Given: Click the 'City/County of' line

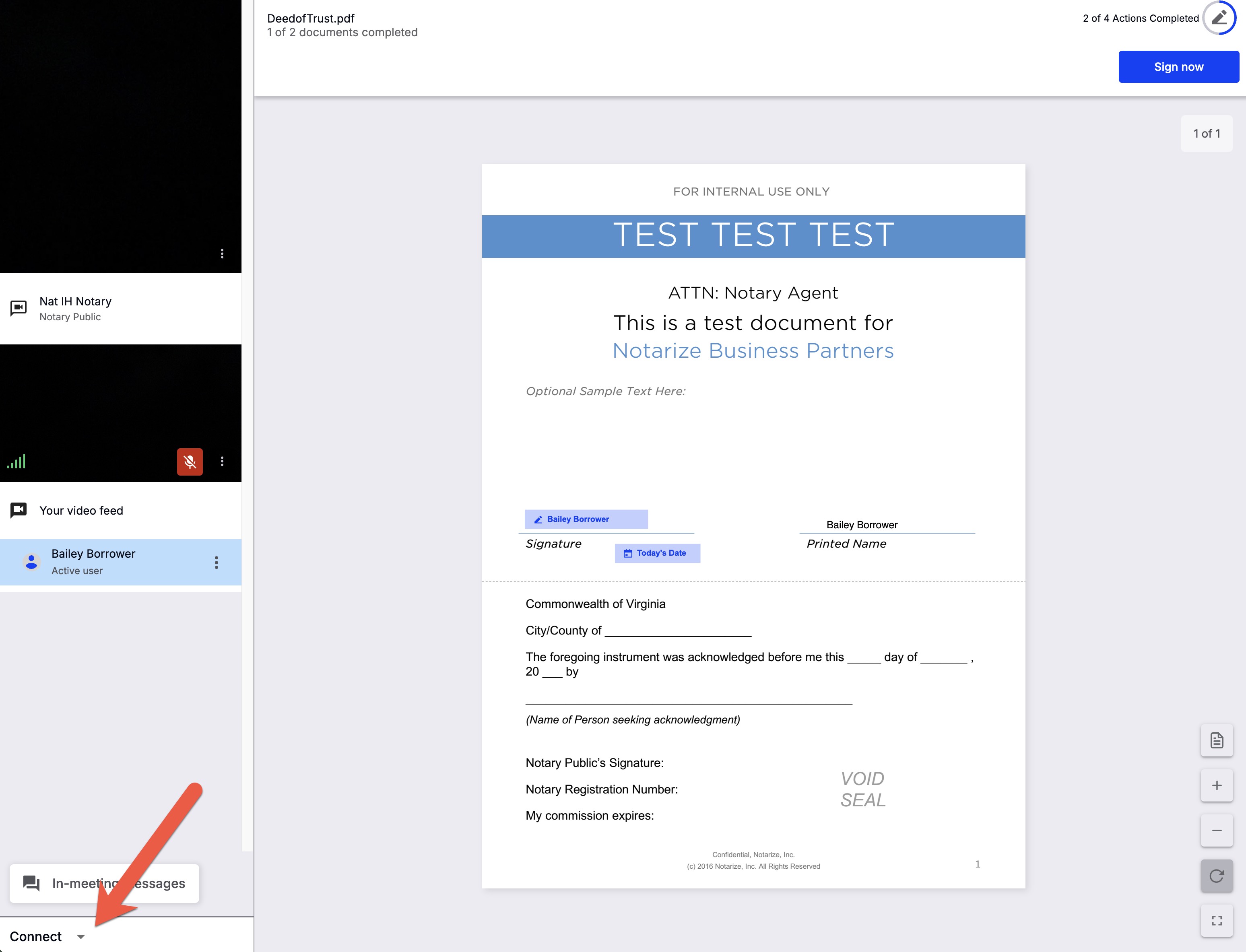Looking at the screenshot, I should tap(638, 631).
